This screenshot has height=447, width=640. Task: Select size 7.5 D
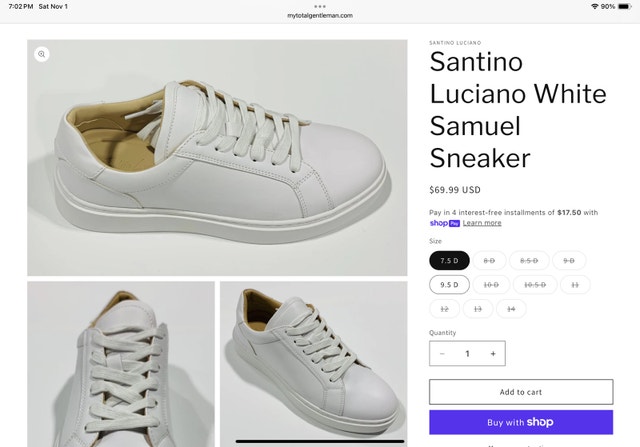[449, 260]
